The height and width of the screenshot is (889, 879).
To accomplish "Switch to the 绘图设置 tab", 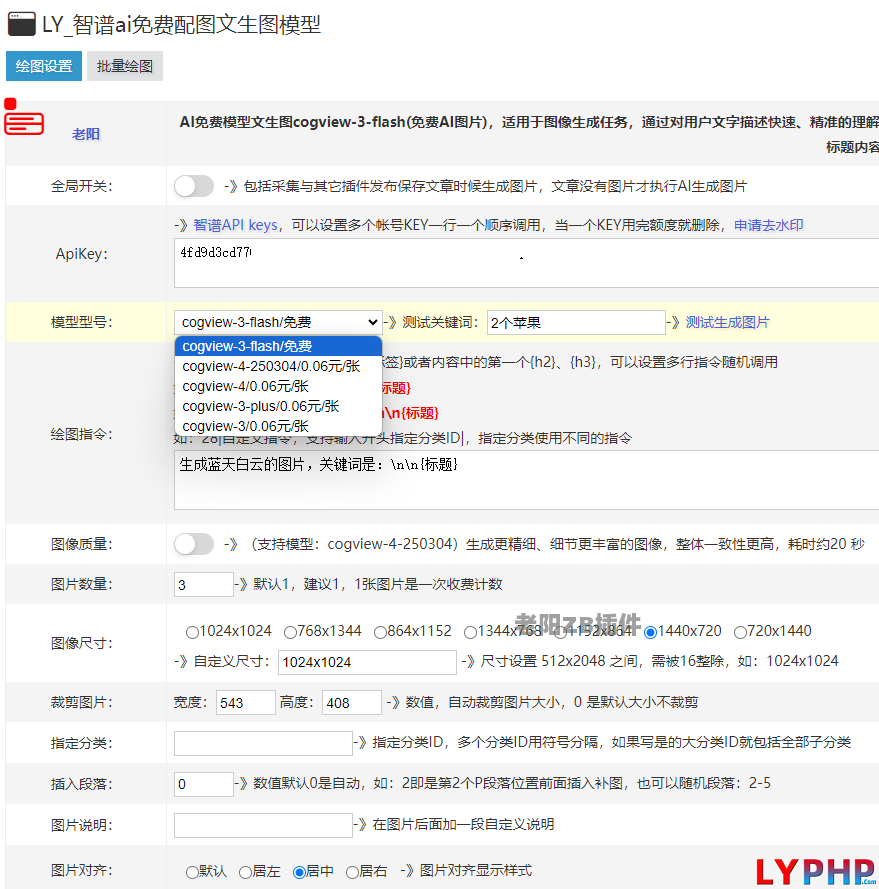I will 44,66.
